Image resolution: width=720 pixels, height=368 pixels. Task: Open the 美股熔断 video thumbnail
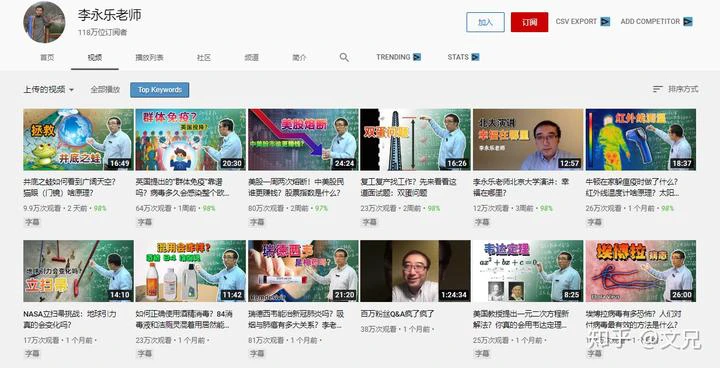tap(303, 140)
